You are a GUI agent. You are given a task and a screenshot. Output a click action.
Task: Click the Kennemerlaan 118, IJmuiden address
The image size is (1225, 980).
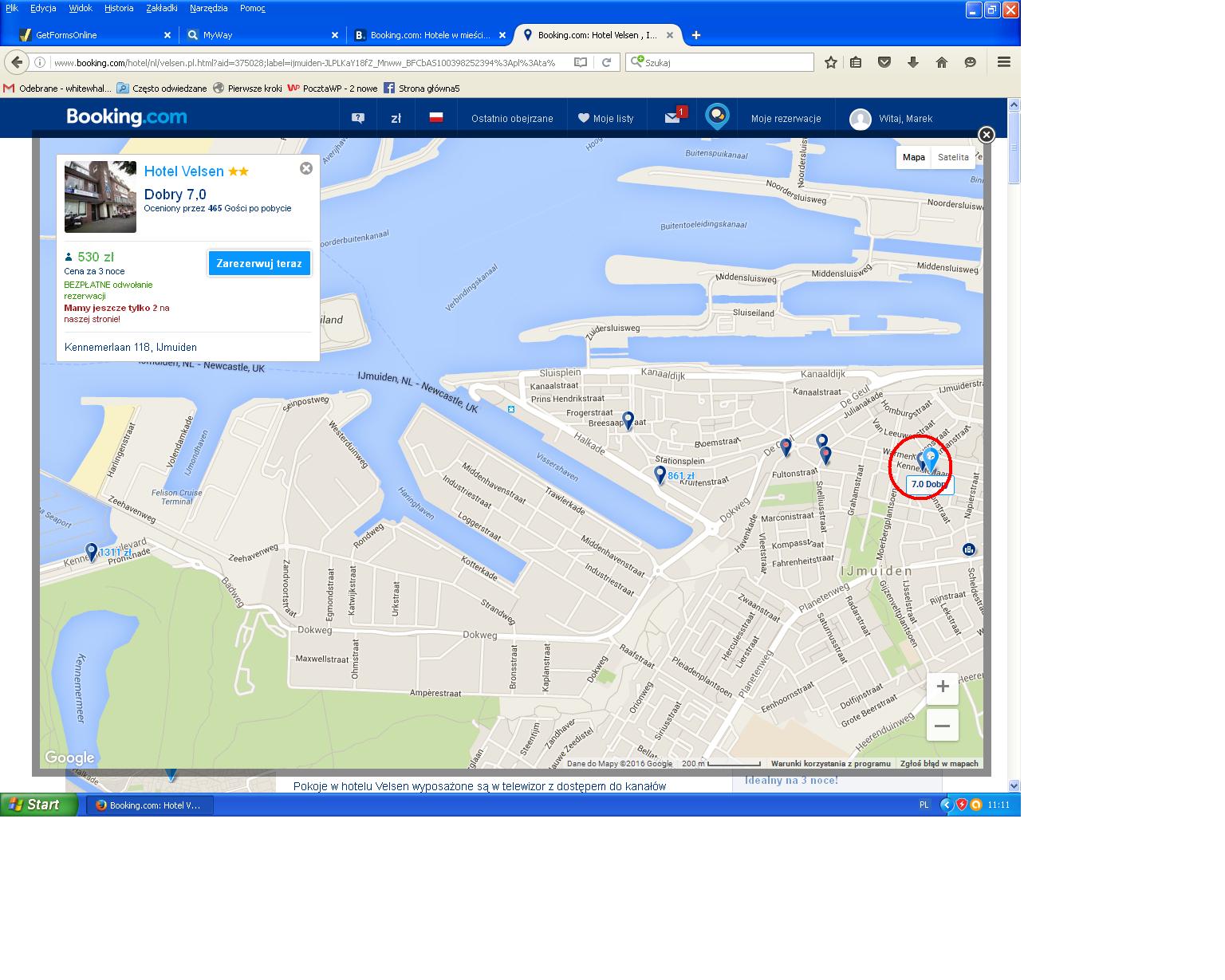tap(131, 348)
